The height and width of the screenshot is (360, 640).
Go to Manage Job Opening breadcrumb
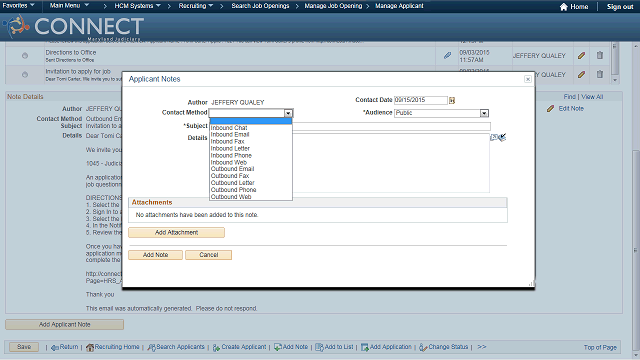[x=333, y=6]
